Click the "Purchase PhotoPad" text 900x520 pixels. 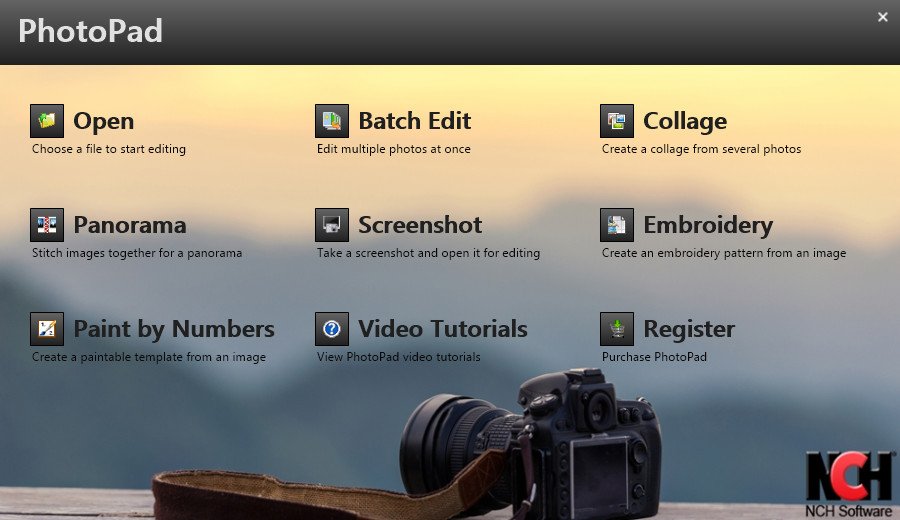654,357
